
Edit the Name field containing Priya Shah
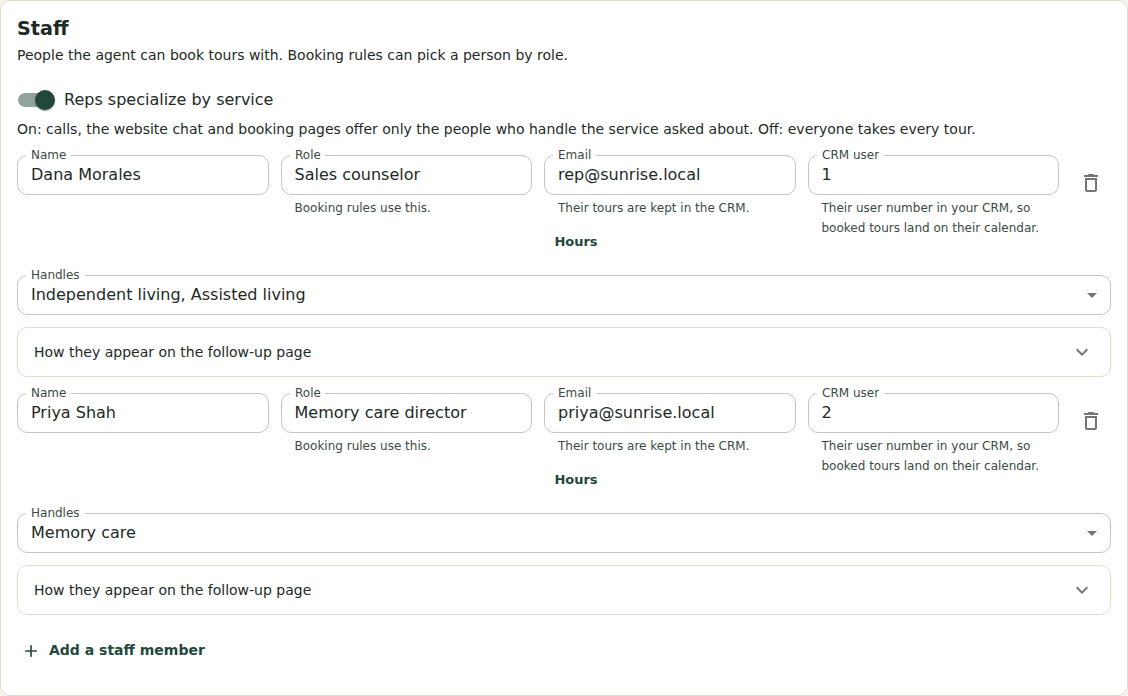pyautogui.click(x=142, y=413)
